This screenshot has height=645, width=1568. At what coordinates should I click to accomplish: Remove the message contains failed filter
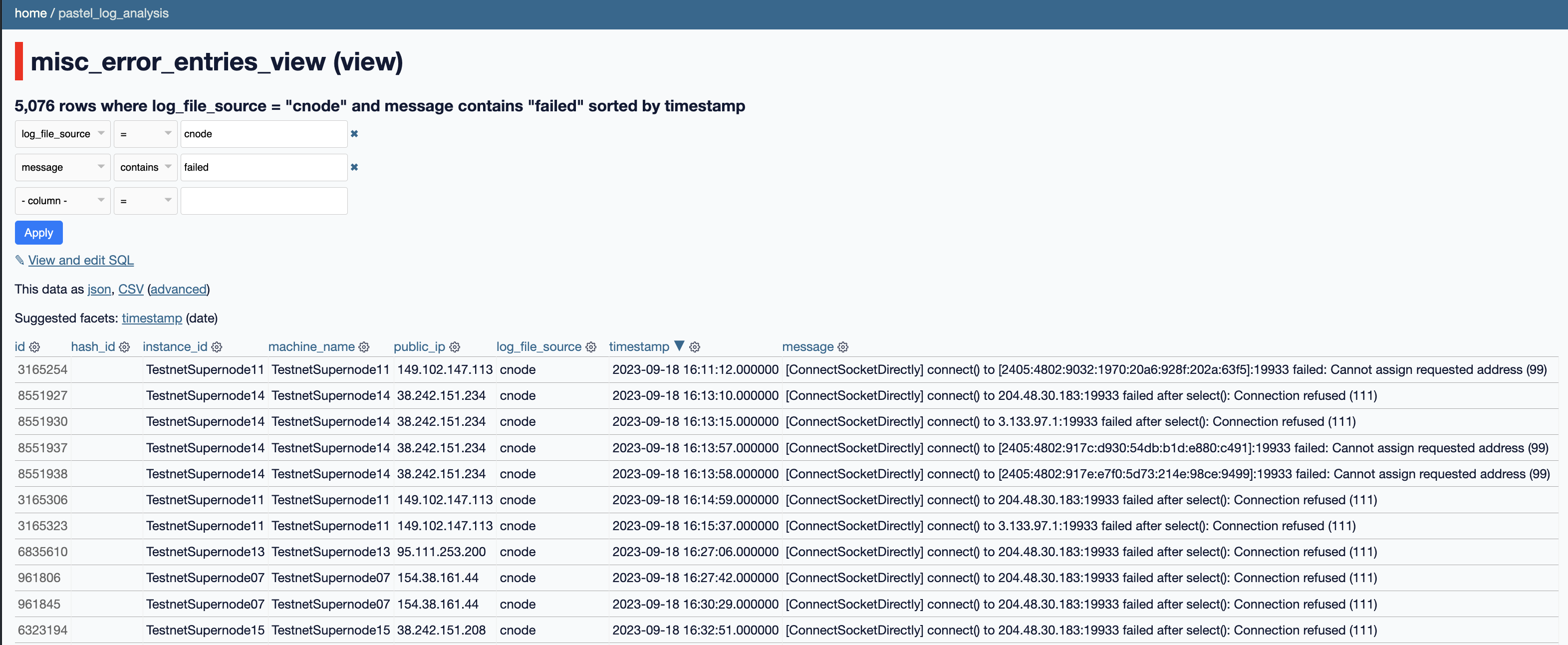tap(354, 168)
